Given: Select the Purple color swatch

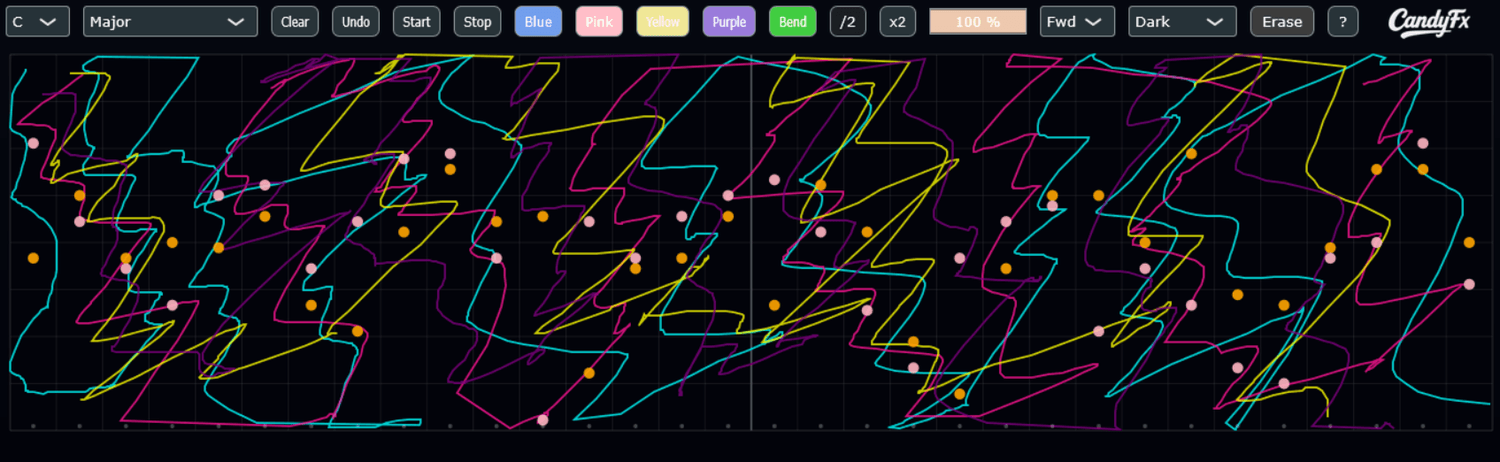Looking at the screenshot, I should pyautogui.click(x=729, y=21).
